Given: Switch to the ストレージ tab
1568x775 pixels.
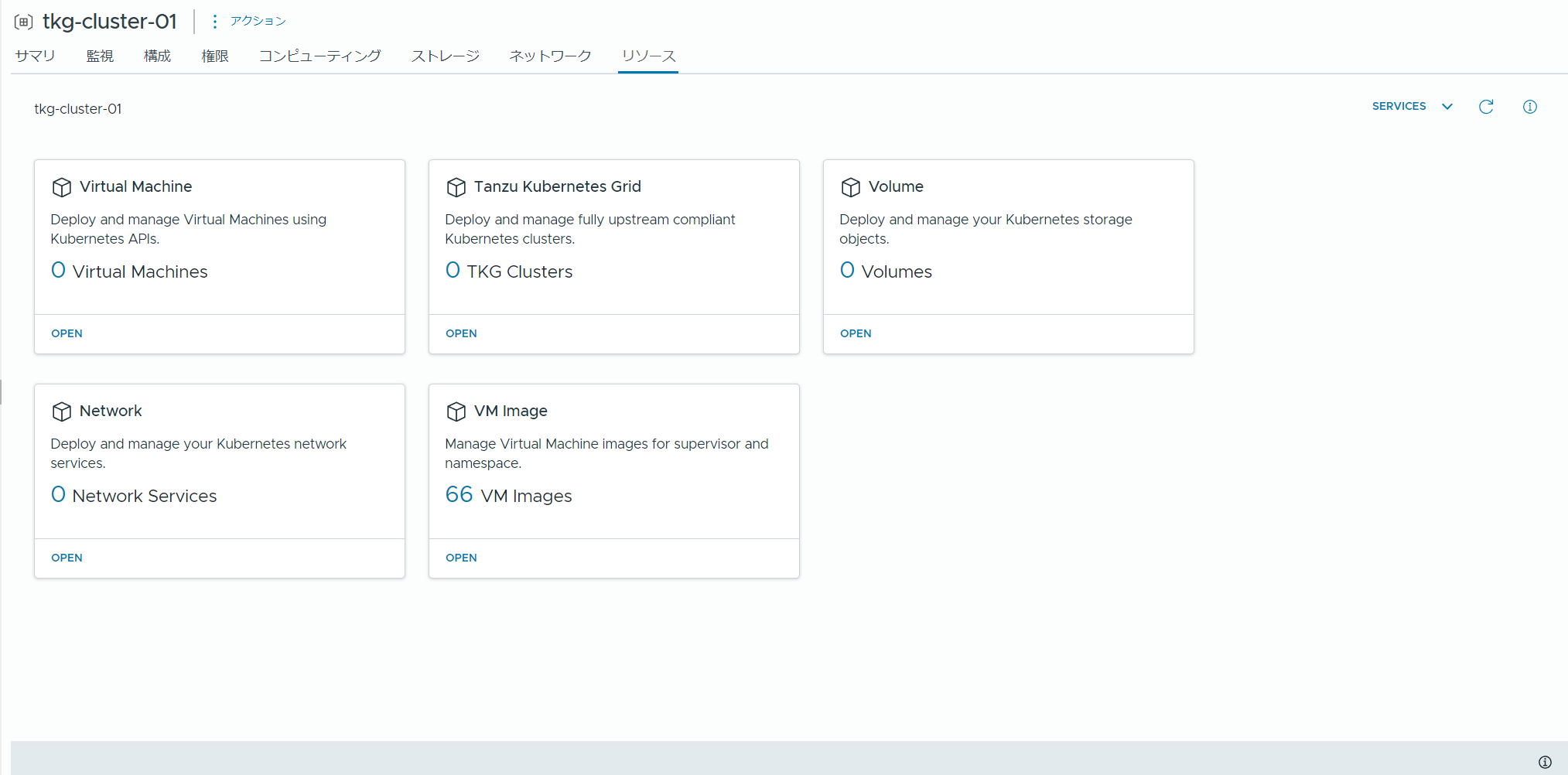Looking at the screenshot, I should [445, 55].
